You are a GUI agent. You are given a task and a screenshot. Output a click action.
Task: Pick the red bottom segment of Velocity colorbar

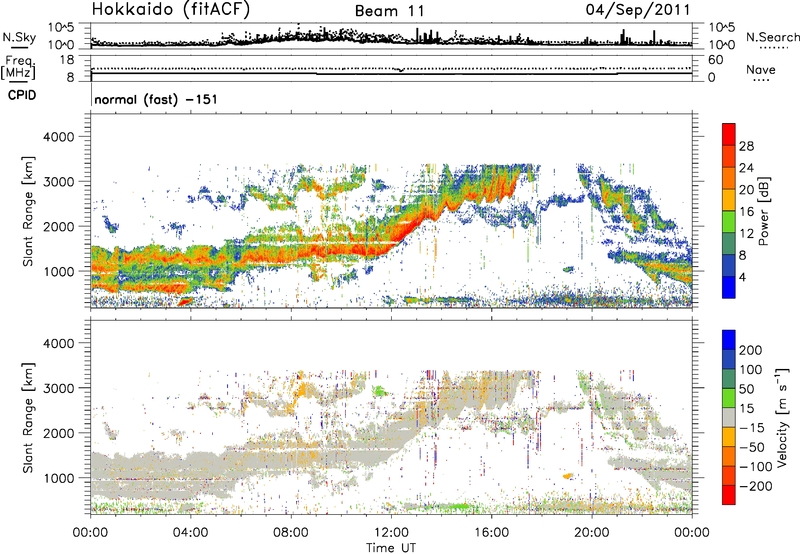[729, 495]
